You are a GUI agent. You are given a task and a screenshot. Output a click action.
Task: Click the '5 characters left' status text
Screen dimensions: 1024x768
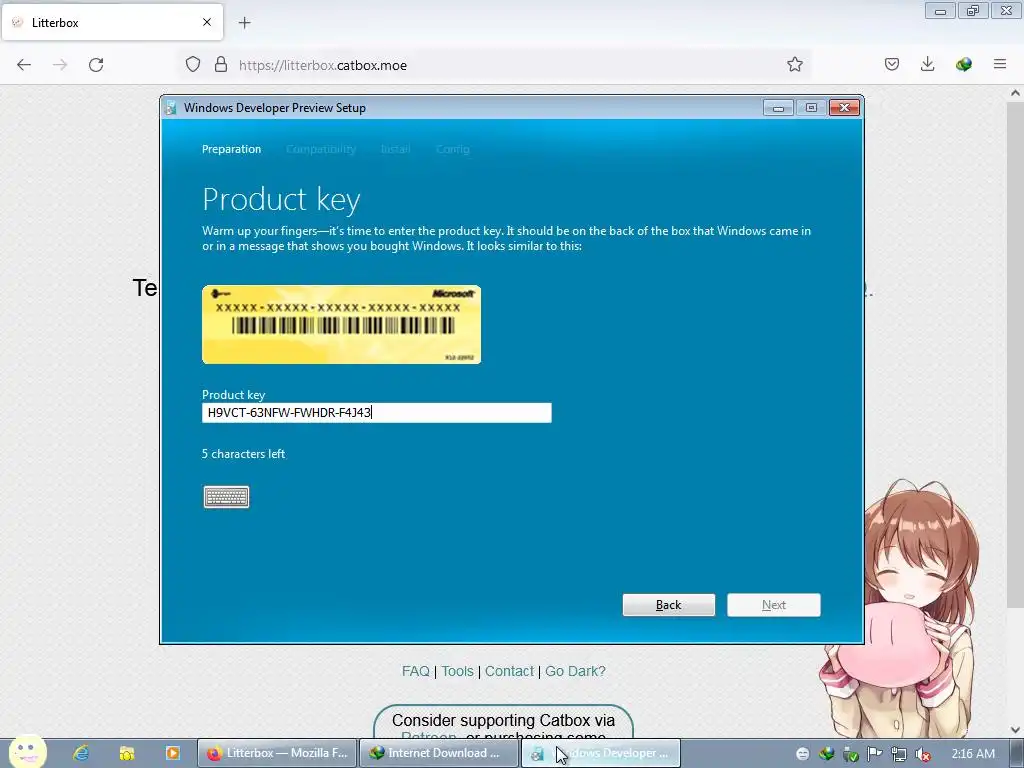tap(243, 454)
